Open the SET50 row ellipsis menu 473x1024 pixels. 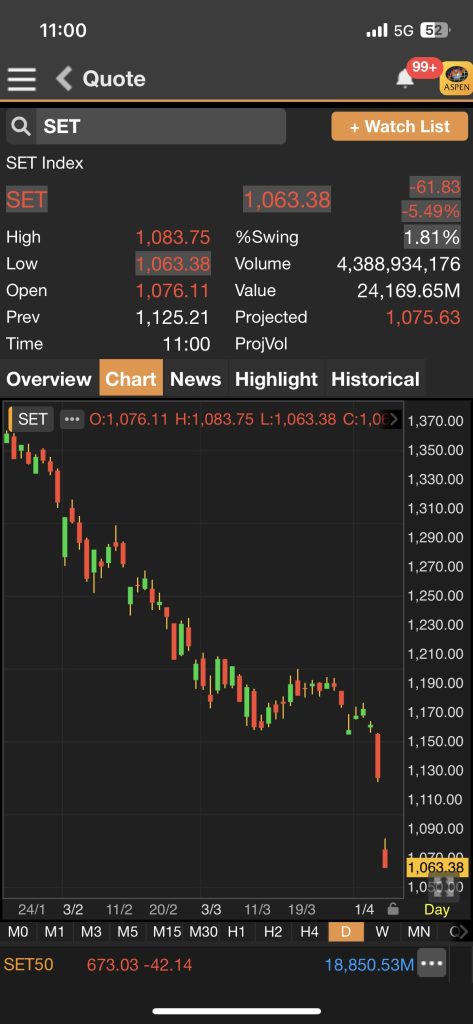coord(432,963)
